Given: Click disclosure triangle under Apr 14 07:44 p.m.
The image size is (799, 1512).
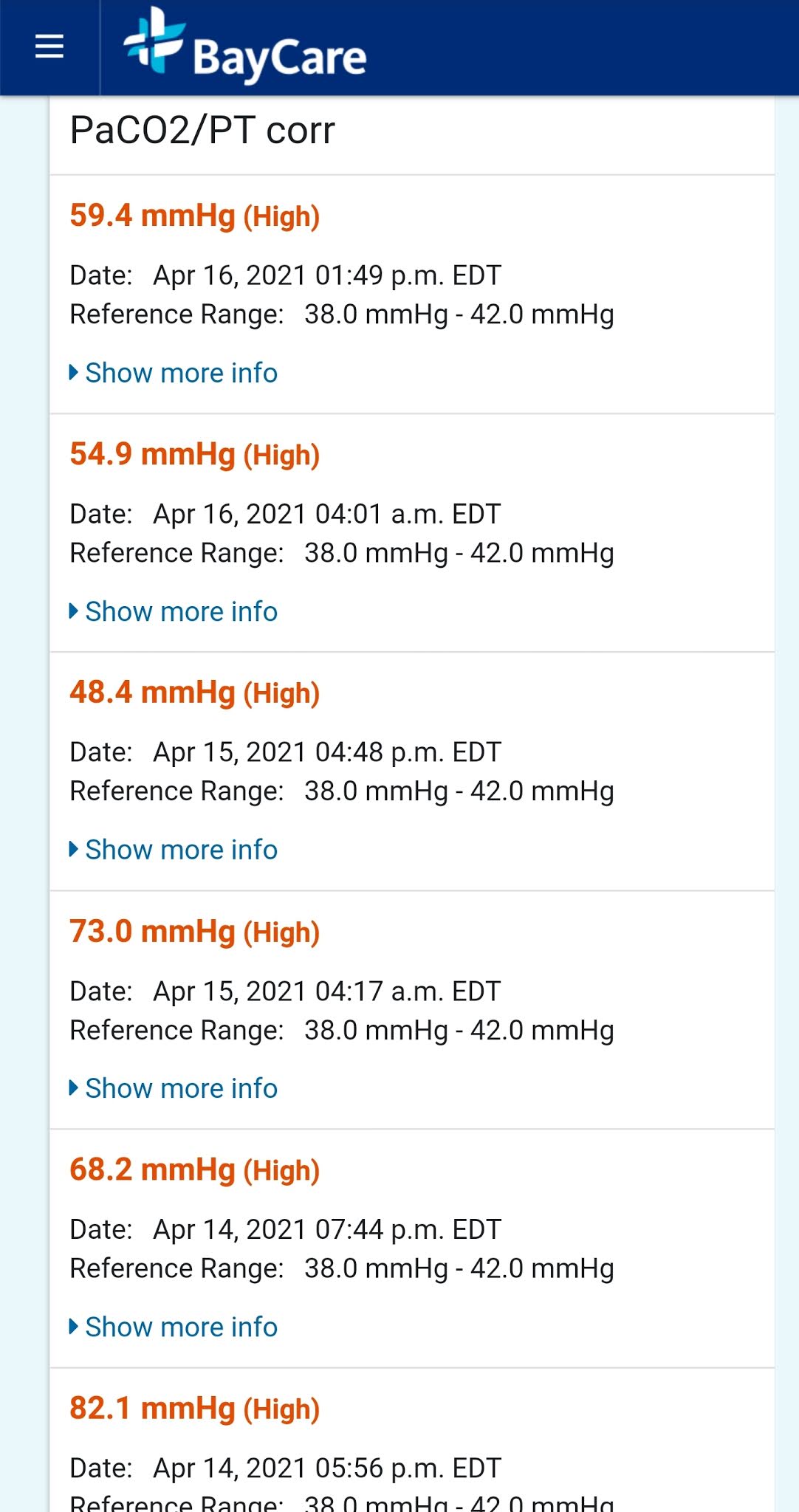Looking at the screenshot, I should [74, 1326].
